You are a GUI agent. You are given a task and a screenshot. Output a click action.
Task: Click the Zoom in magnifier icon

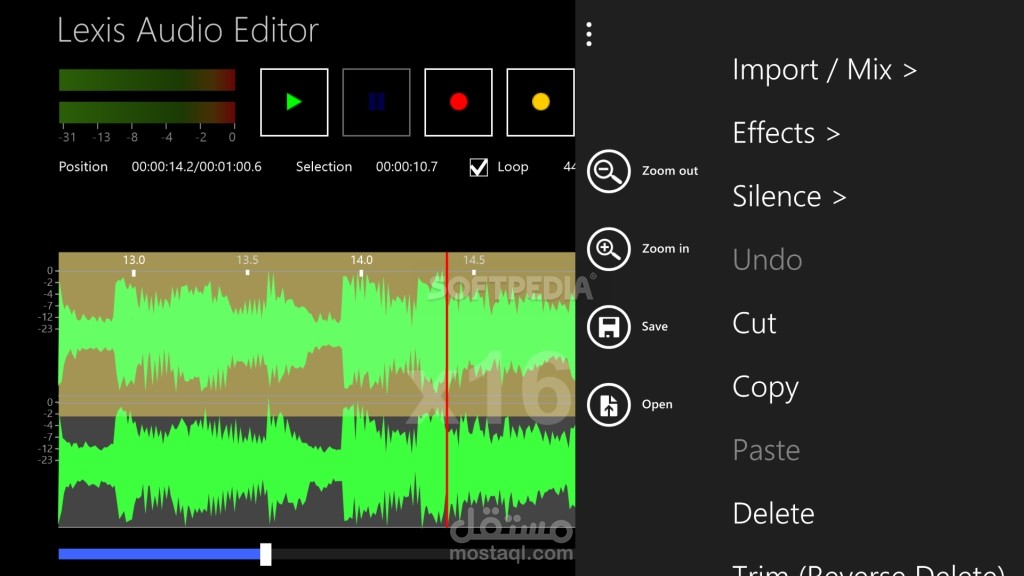(x=609, y=249)
